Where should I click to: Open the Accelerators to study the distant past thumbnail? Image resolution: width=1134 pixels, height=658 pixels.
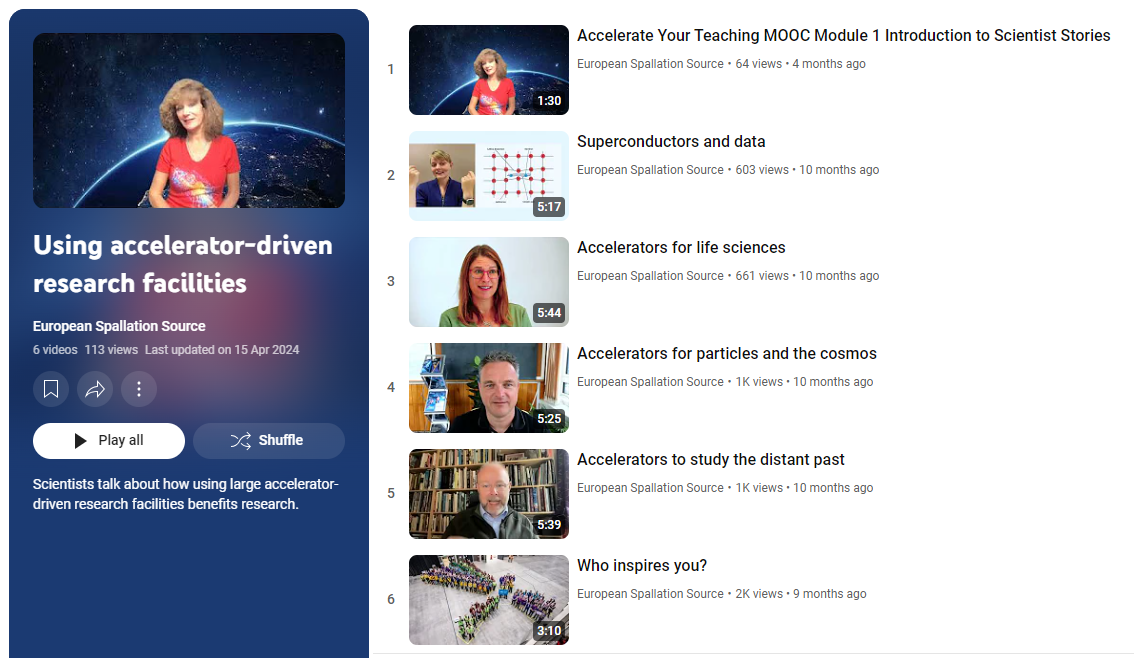489,494
